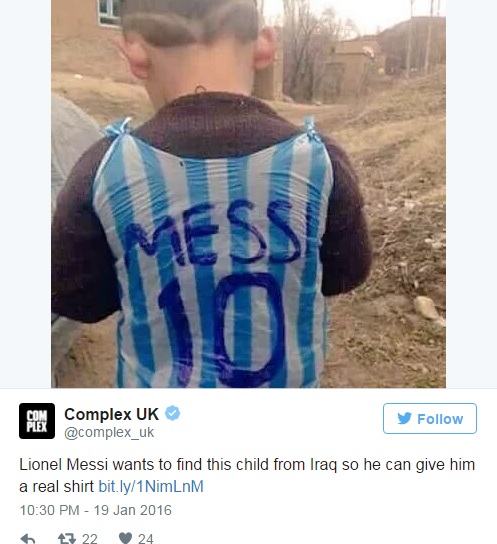View the 22 retweets count
497x544 pixels.
(89, 539)
